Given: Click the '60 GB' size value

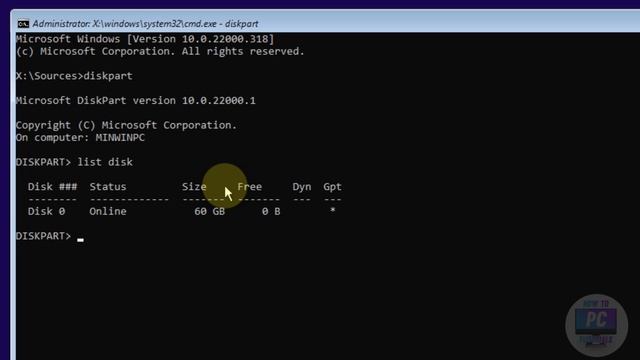Looking at the screenshot, I should (209, 211).
